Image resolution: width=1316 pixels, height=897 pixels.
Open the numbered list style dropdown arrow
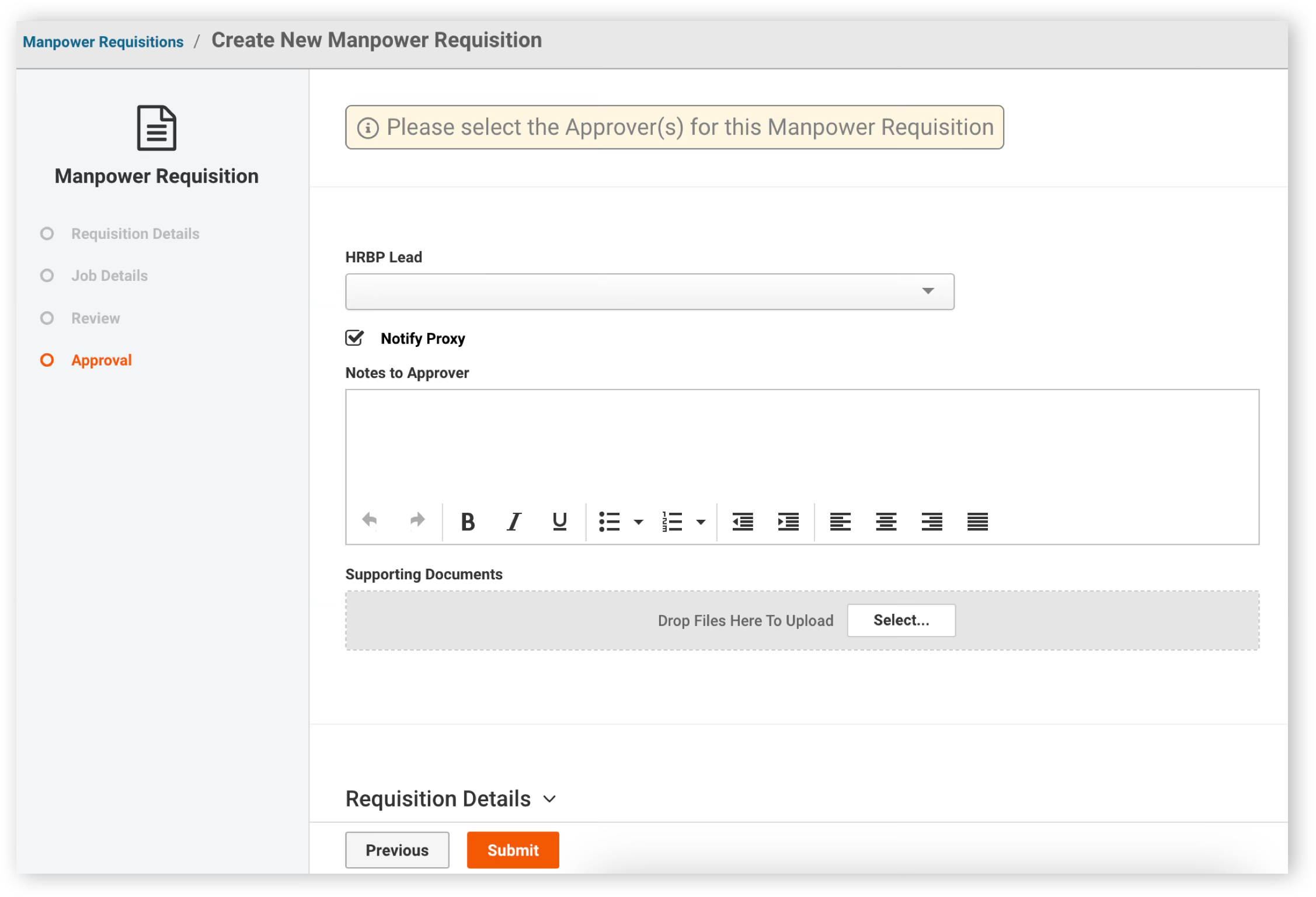(701, 522)
